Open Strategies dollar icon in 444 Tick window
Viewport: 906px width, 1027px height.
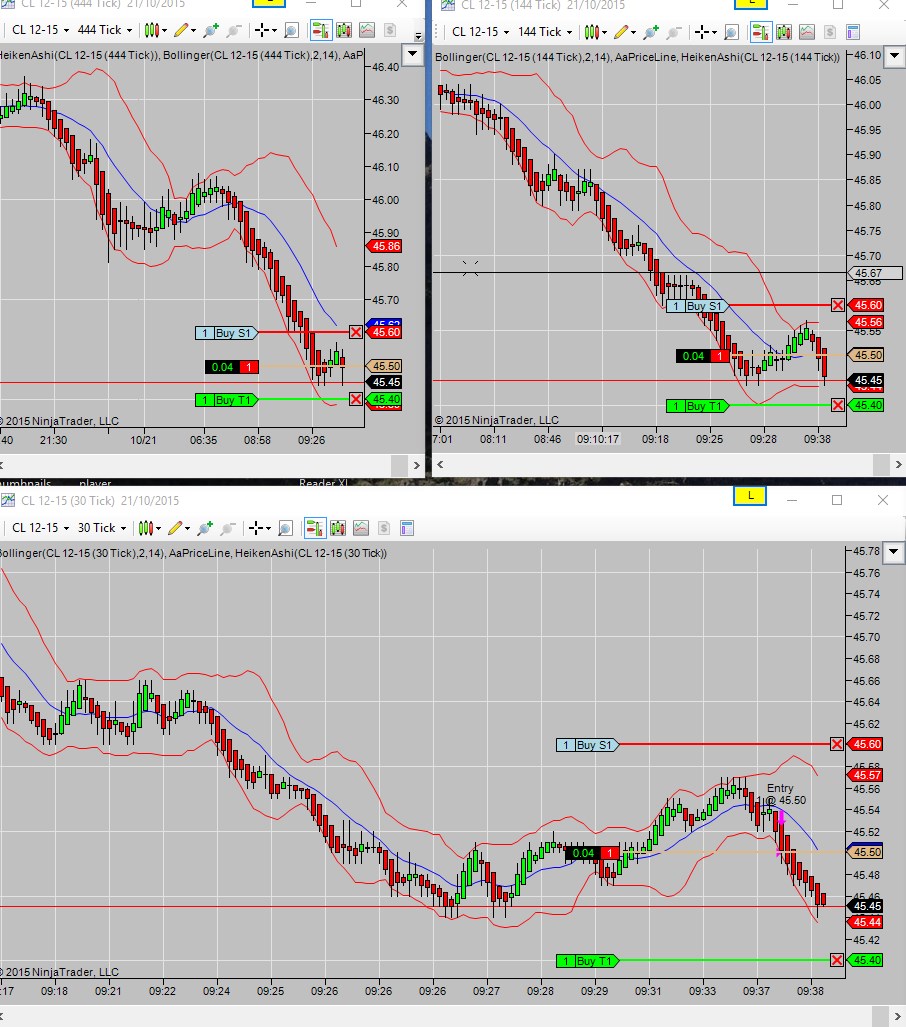390,30
